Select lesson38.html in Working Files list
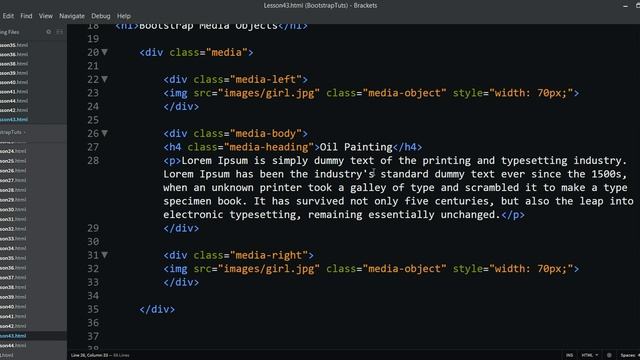This screenshot has height=360, width=640. pos(14,64)
